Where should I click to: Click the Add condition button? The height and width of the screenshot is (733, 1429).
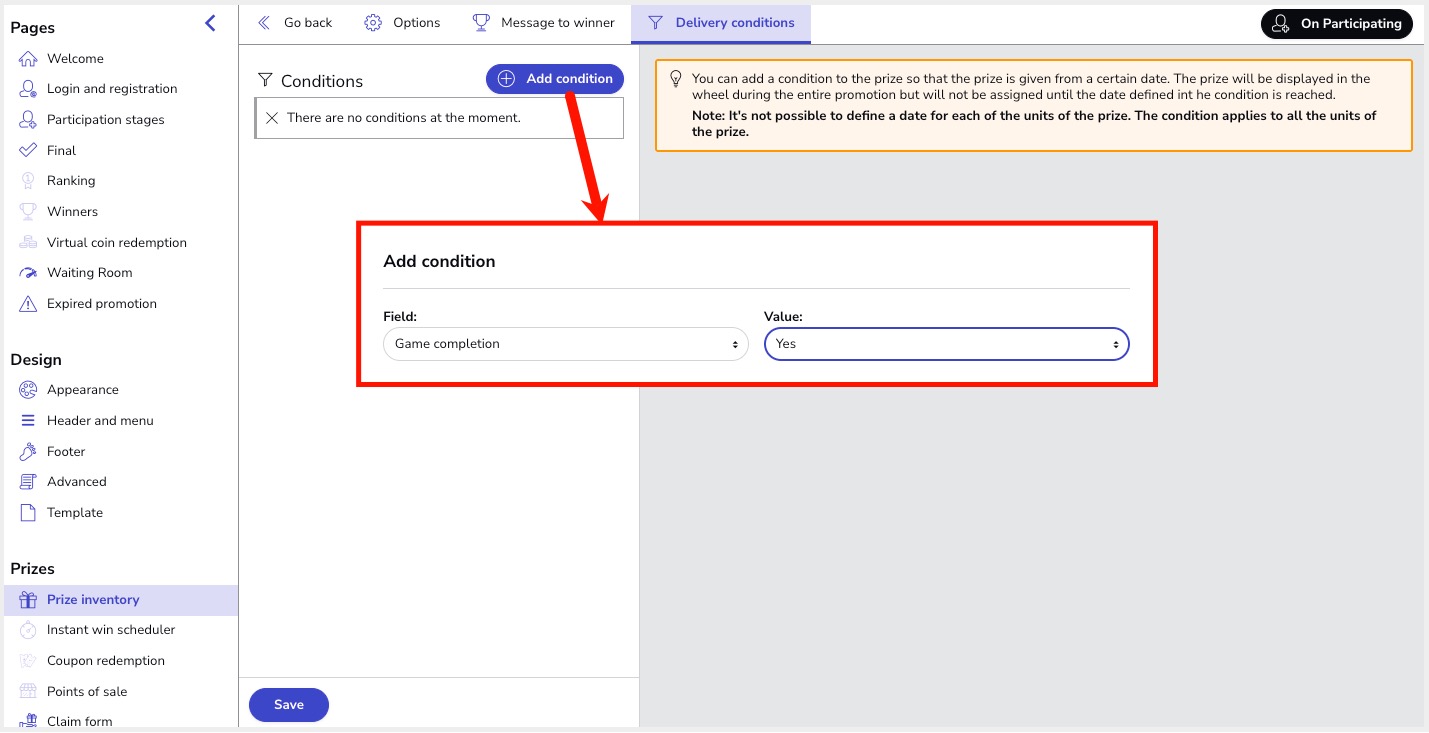pyautogui.click(x=555, y=79)
